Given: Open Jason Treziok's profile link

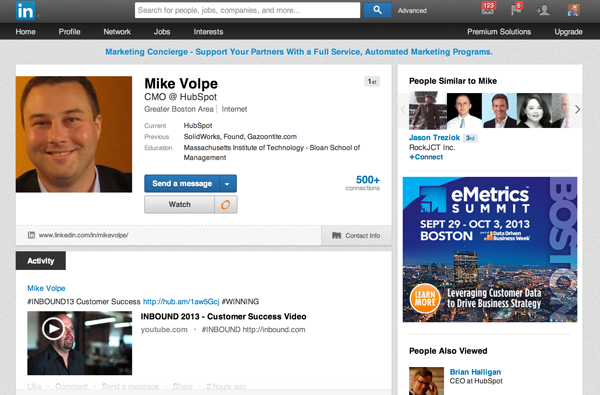Looking at the screenshot, I should pyautogui.click(x=434, y=137).
